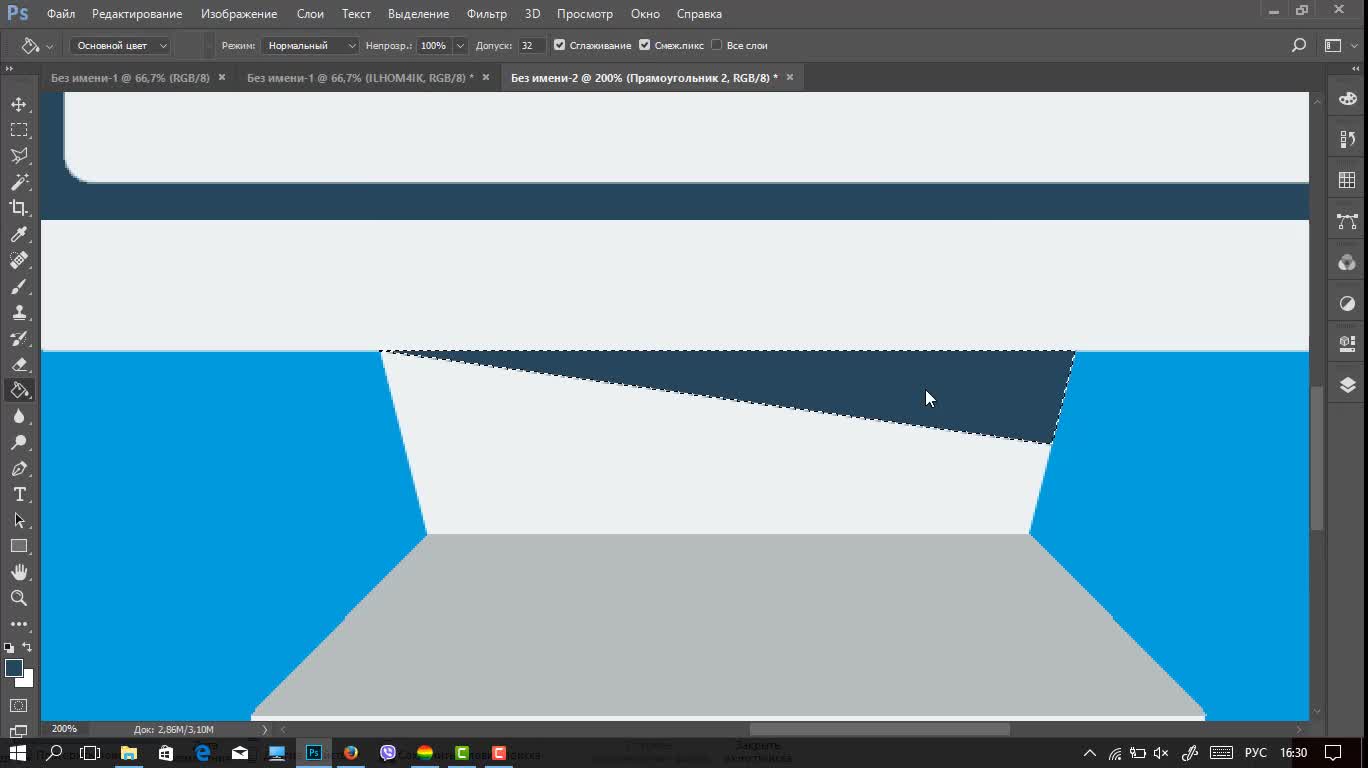
Task: Select the Move tool
Action: coord(19,104)
